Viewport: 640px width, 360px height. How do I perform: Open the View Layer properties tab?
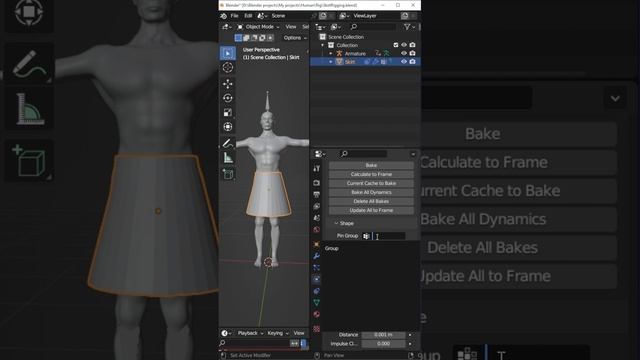point(316,206)
